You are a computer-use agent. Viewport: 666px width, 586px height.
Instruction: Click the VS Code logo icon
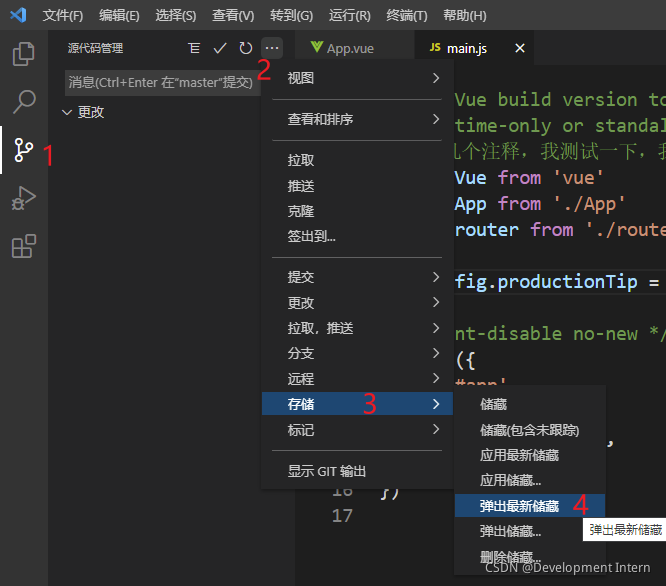coord(18,15)
